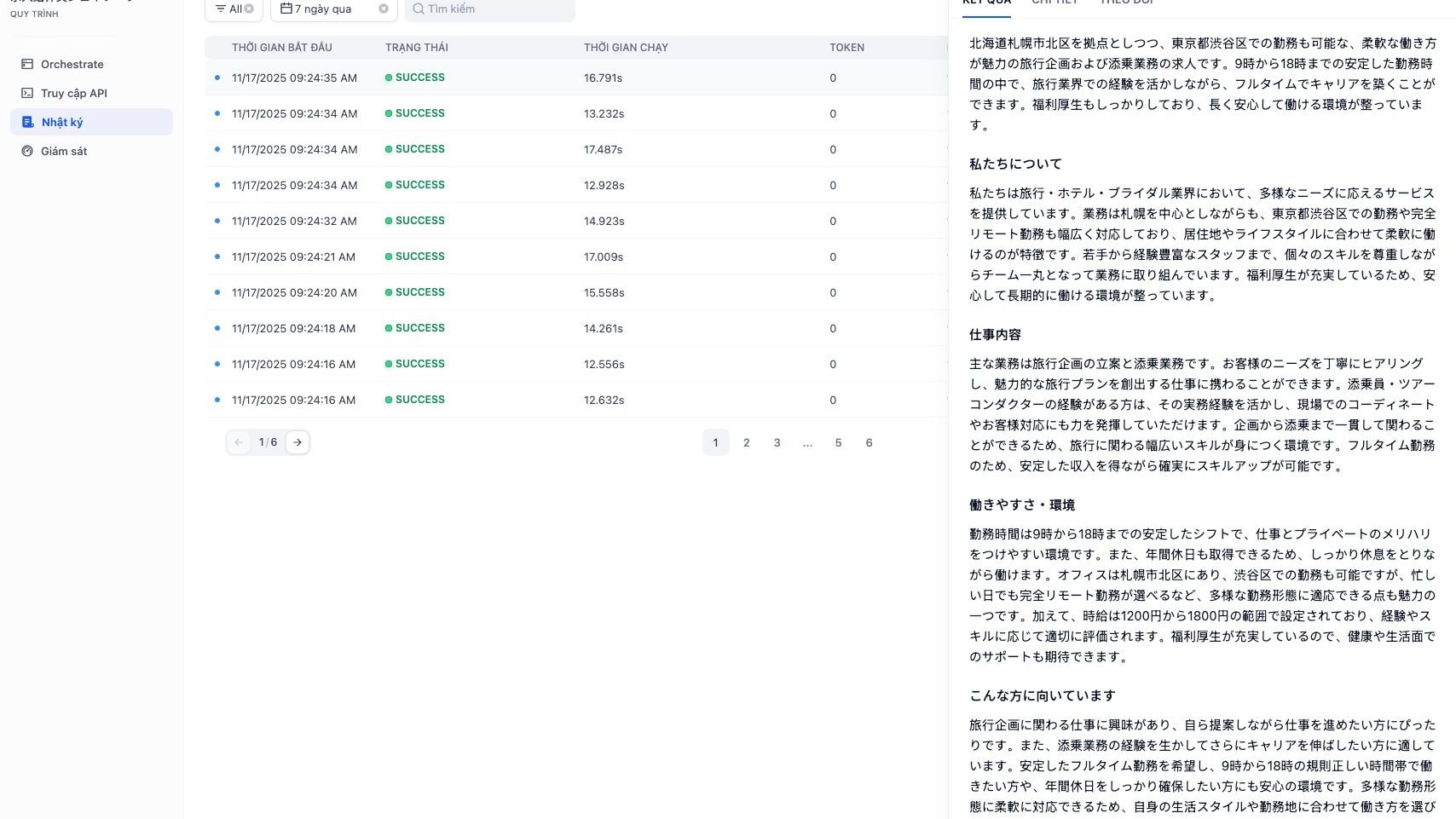Click the next page arrow
The width and height of the screenshot is (1456, 819).
pos(298,442)
